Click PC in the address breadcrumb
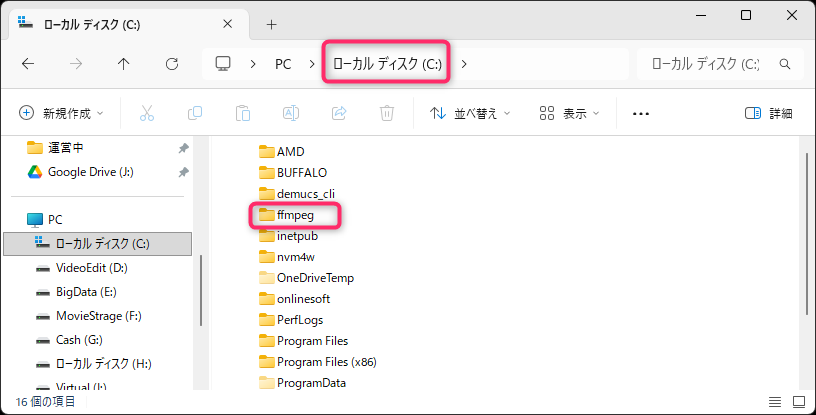Viewport: 816px width, 415px height. [x=283, y=64]
